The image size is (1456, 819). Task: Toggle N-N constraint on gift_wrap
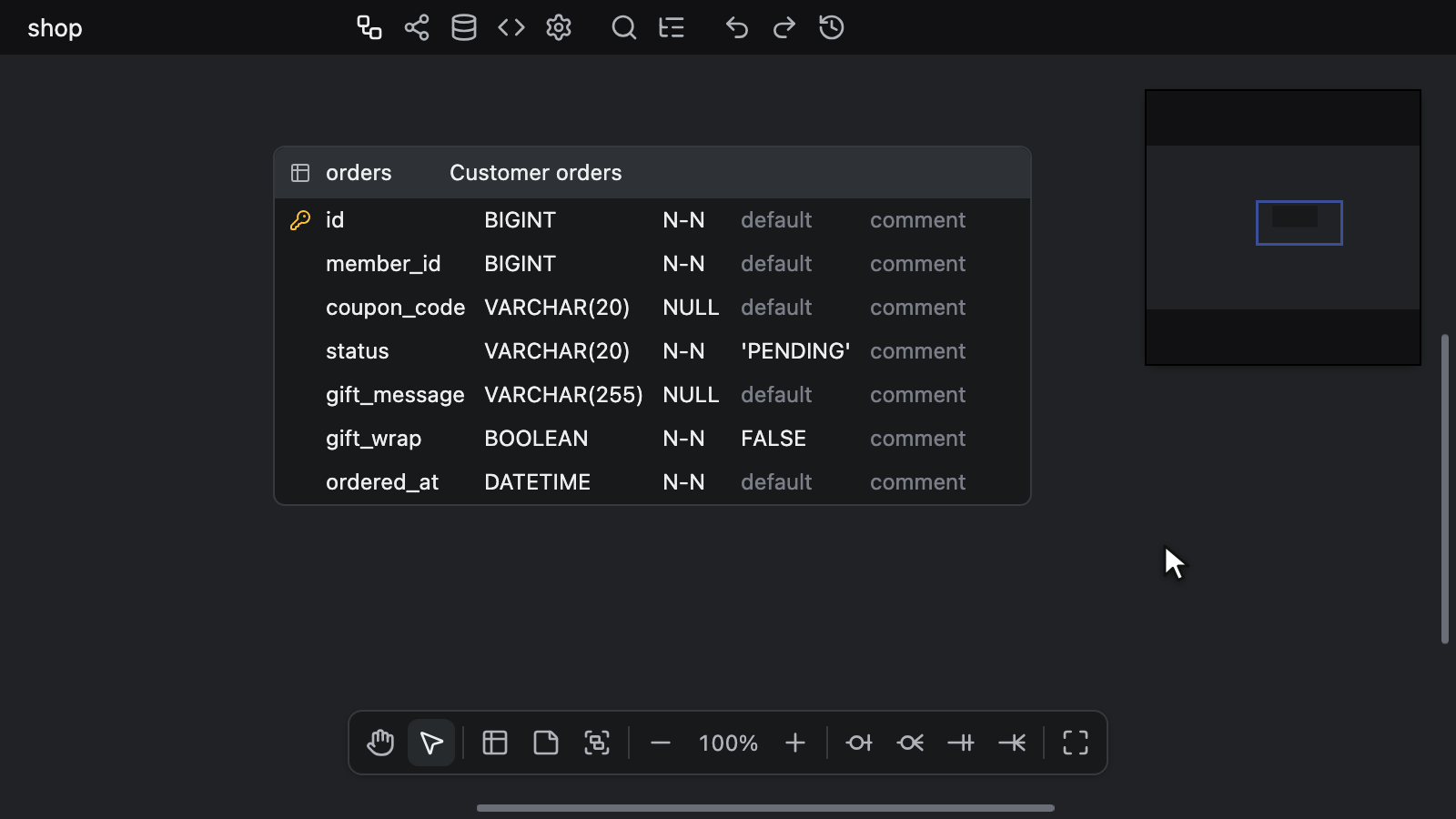coord(683,439)
